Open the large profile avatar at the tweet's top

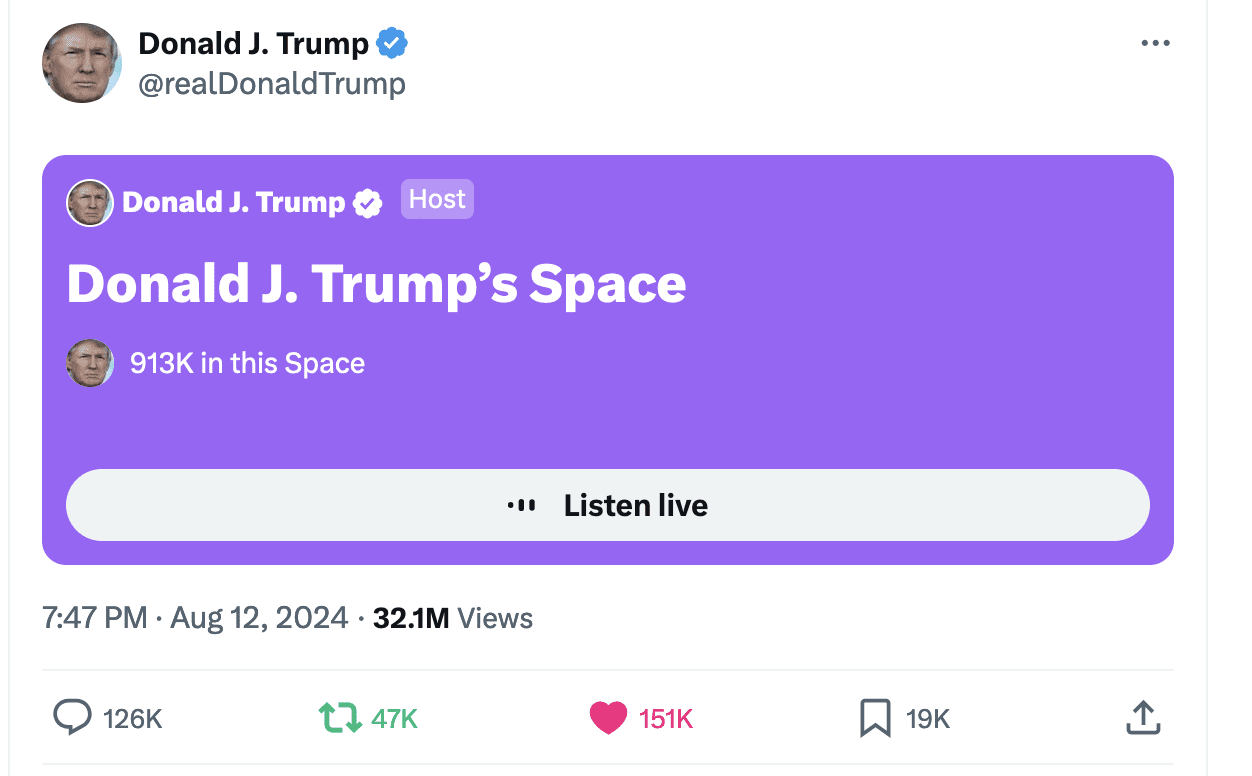point(82,62)
